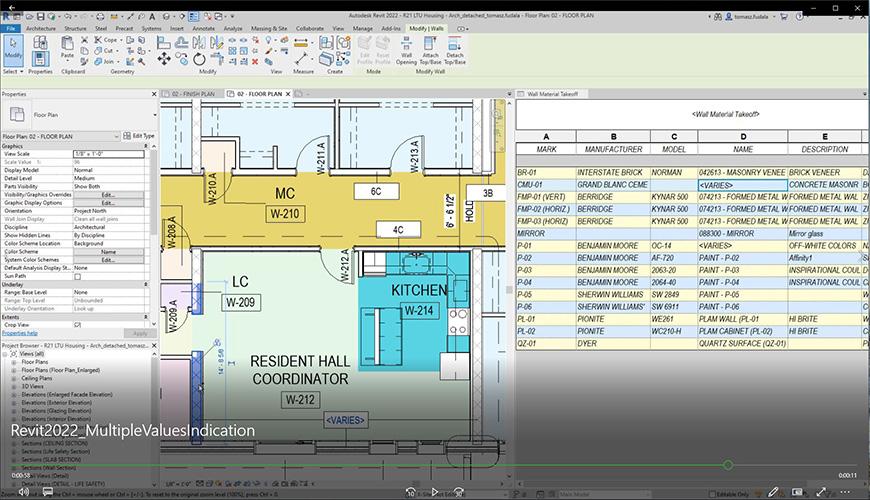
Task: Toggle the Crop View checkbox
Action: coord(78,325)
